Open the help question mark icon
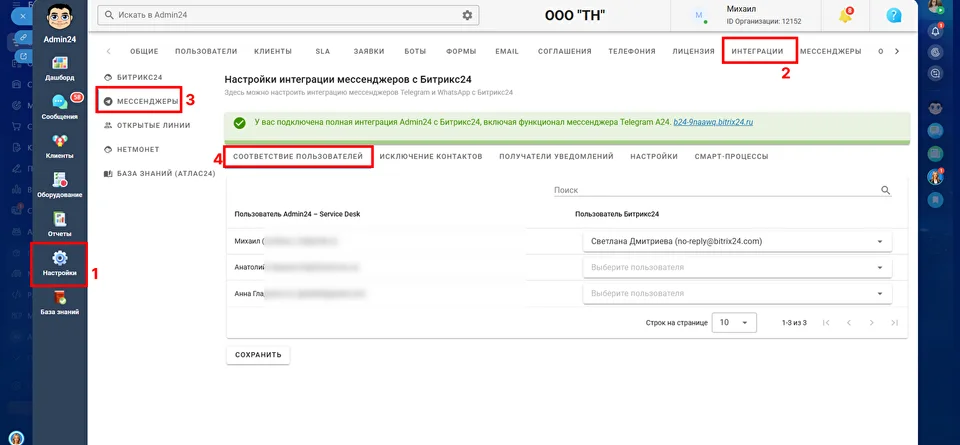This screenshot has height=445, width=960. [894, 16]
